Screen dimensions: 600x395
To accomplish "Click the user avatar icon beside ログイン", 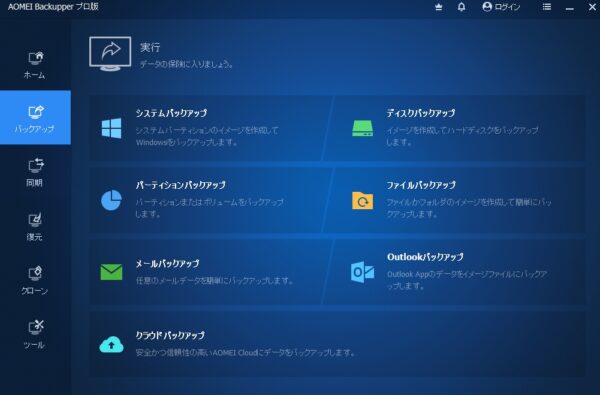I will coord(487,7).
